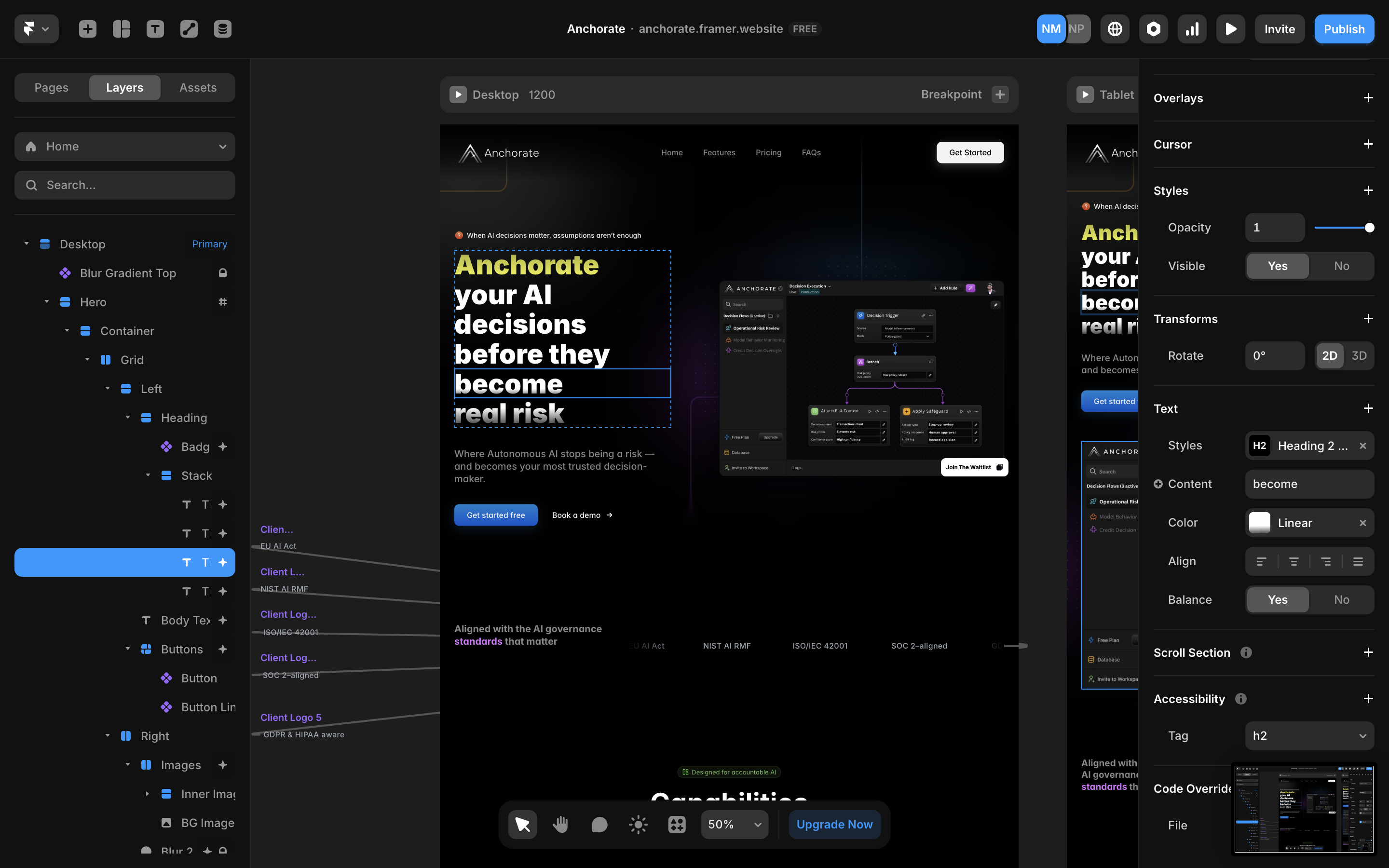Viewport: 1389px width, 868px height.
Task: Collapse the Hero layer tree item
Action: coord(46,301)
